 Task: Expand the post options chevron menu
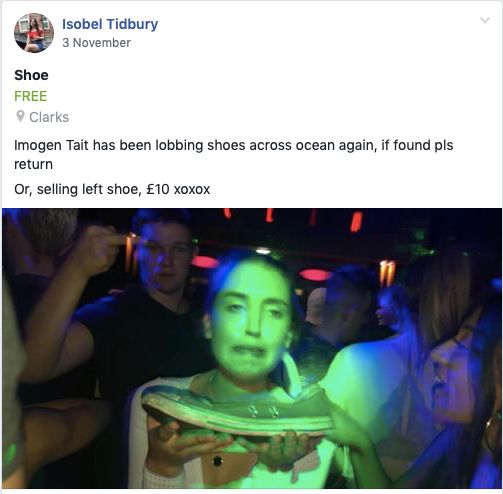click(485, 20)
